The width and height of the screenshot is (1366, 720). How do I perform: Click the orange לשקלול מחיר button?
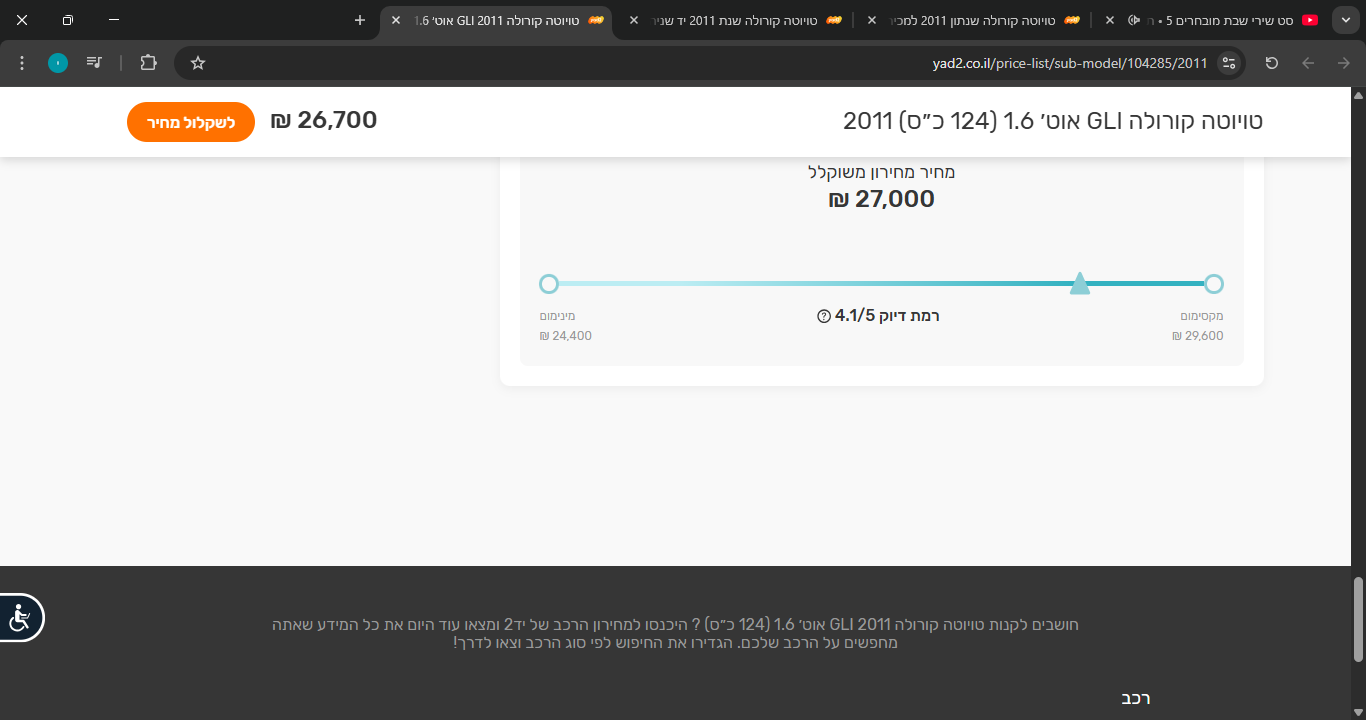click(191, 122)
